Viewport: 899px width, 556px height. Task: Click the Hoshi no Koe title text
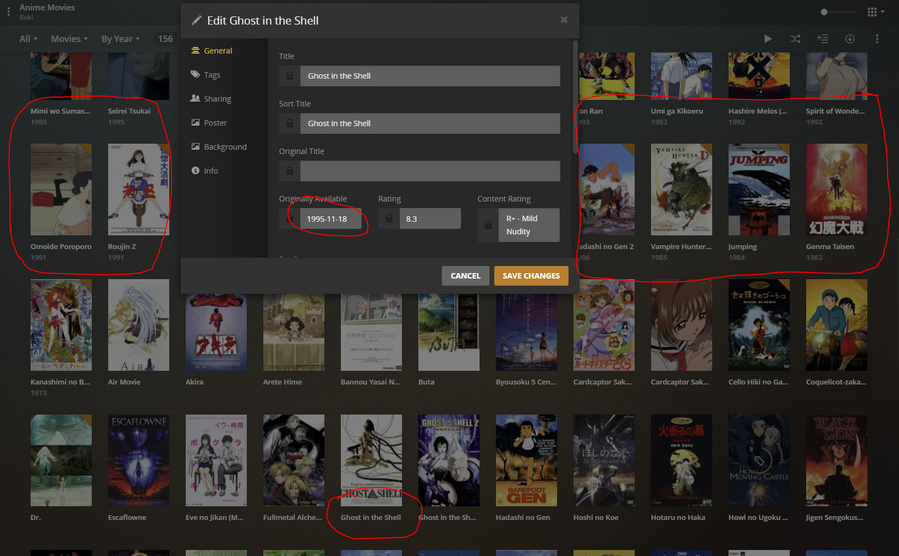tap(596, 517)
